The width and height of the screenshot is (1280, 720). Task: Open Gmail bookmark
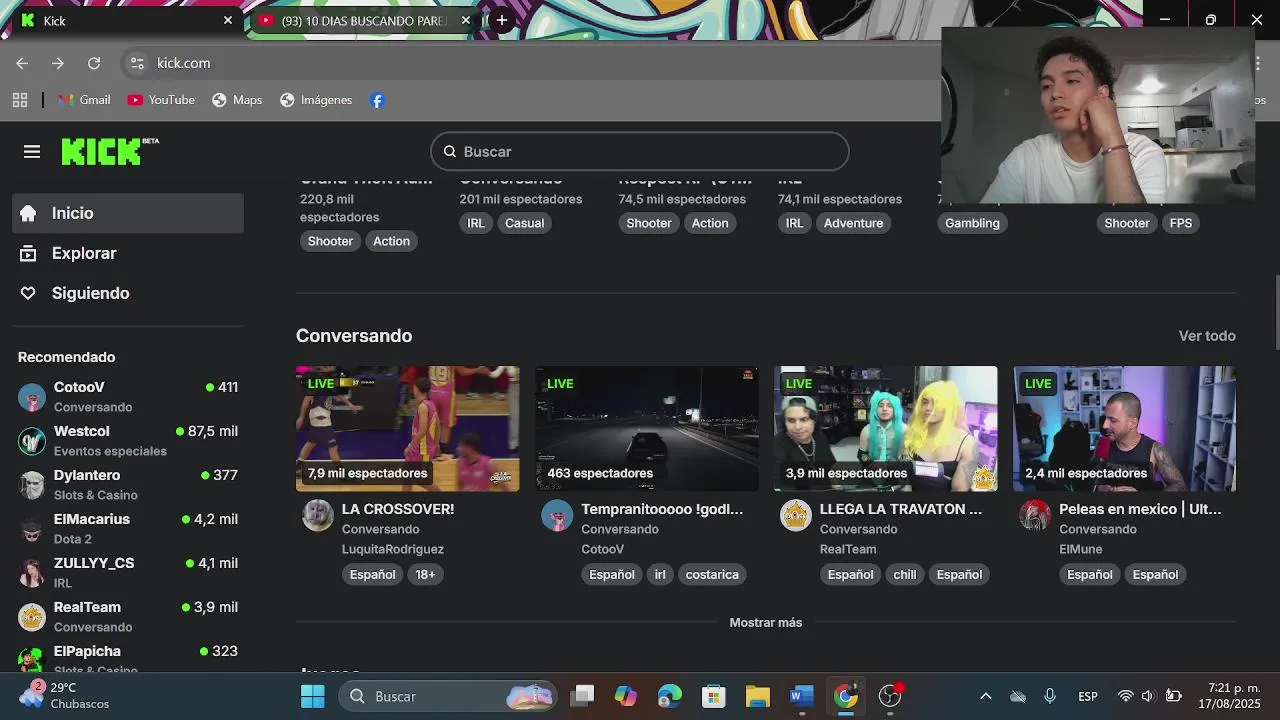point(84,100)
